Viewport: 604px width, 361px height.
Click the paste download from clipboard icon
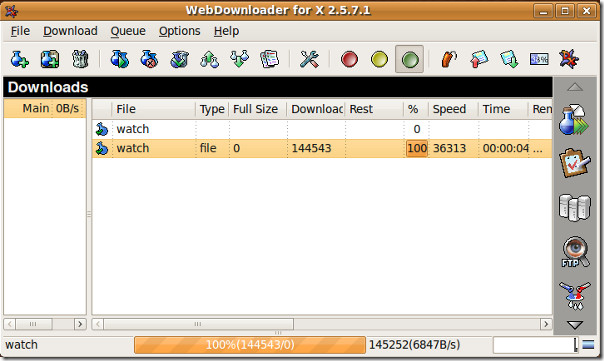coord(50,59)
